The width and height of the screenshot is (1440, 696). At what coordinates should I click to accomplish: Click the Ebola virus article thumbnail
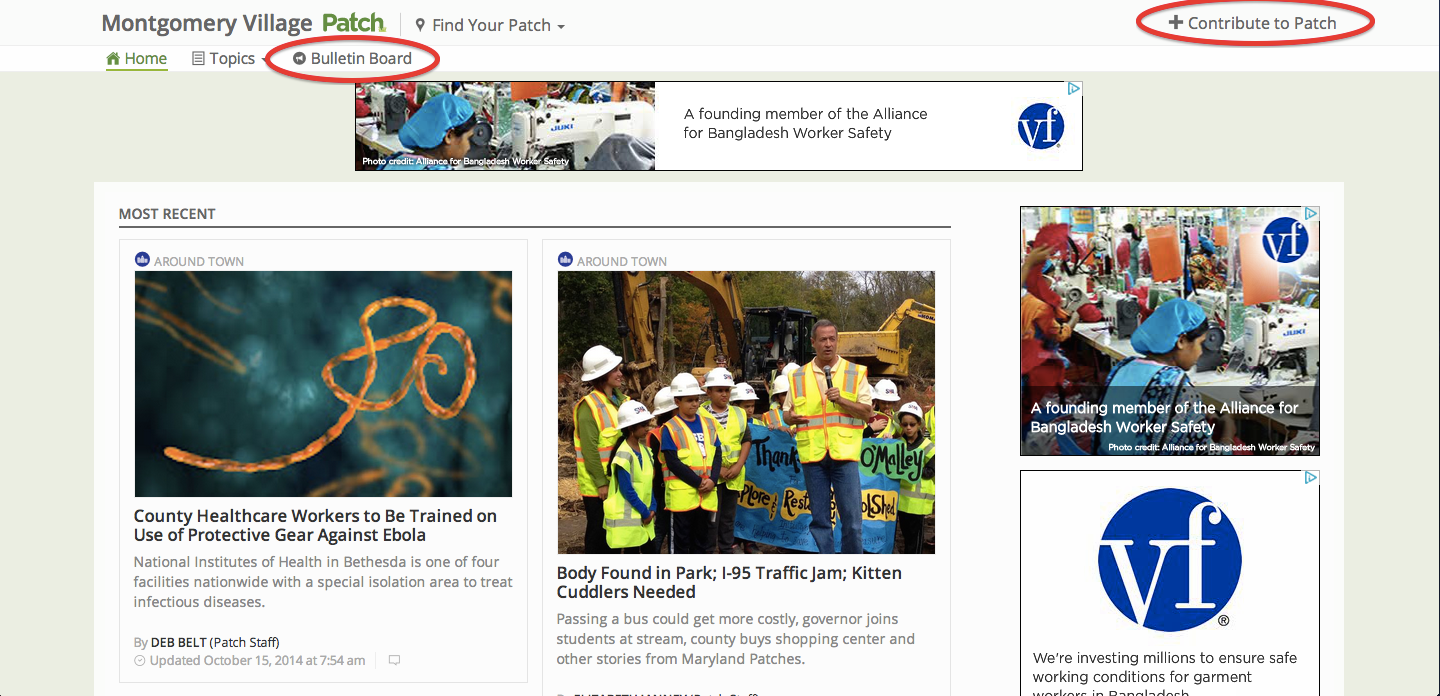(x=323, y=384)
